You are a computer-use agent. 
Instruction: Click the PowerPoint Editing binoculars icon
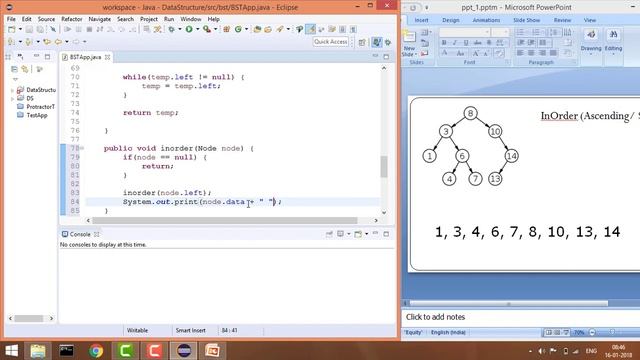point(613,35)
